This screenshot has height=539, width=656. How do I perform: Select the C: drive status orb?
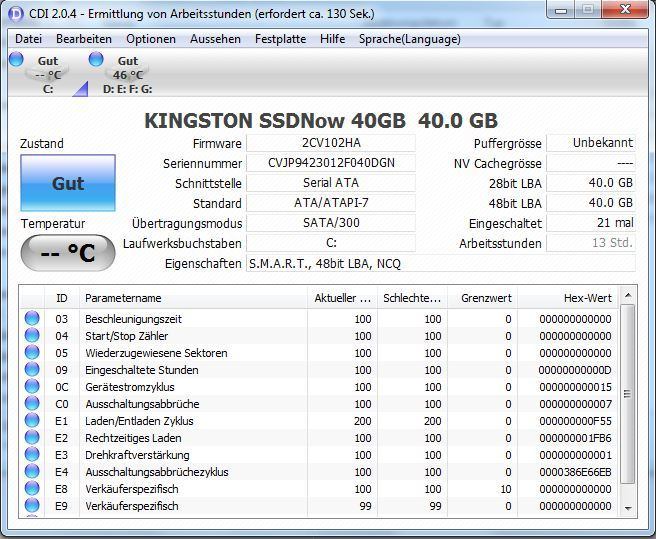click(x=16, y=59)
